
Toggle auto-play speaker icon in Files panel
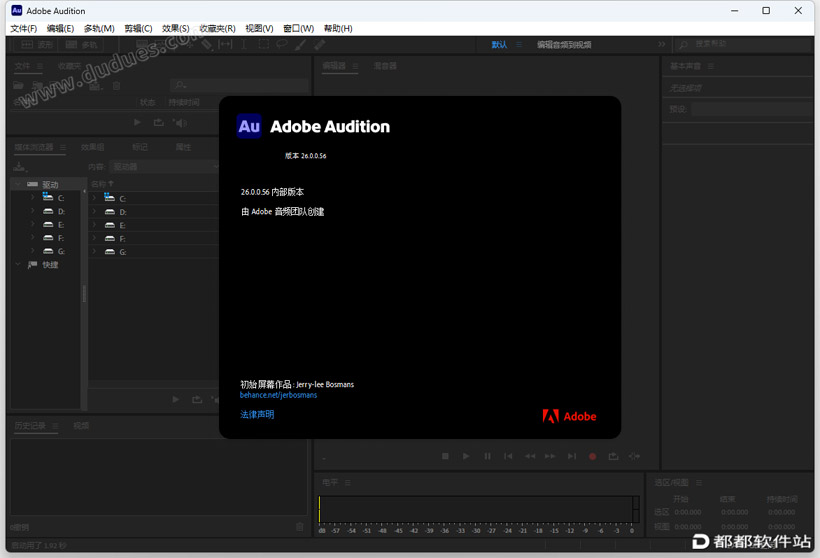point(180,122)
